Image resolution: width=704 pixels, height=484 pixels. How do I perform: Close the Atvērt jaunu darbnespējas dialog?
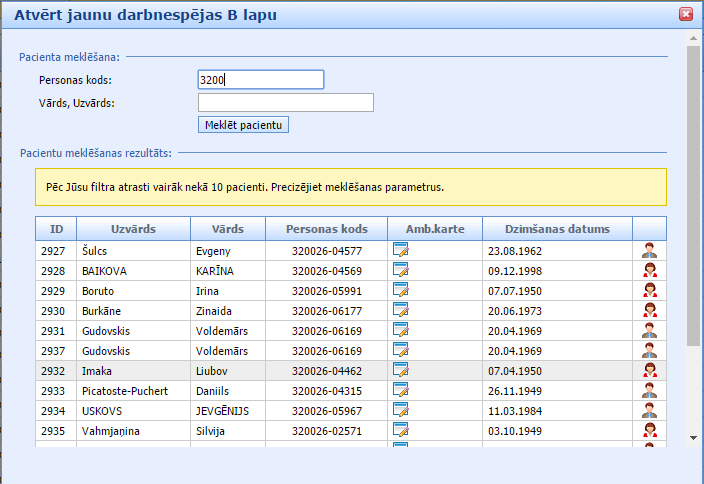click(x=686, y=14)
